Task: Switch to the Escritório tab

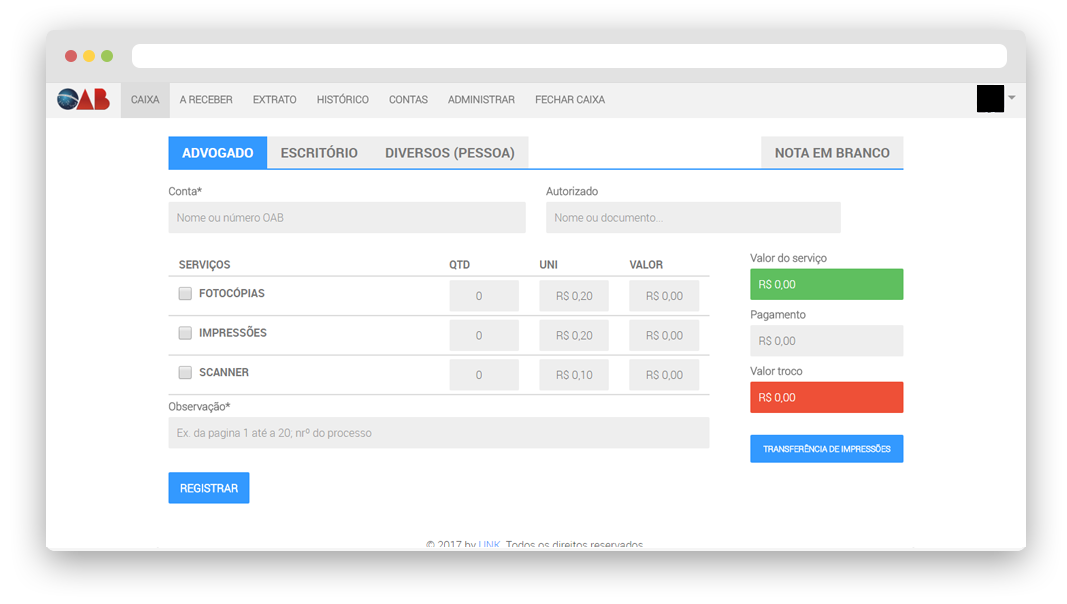Action: coord(319,153)
